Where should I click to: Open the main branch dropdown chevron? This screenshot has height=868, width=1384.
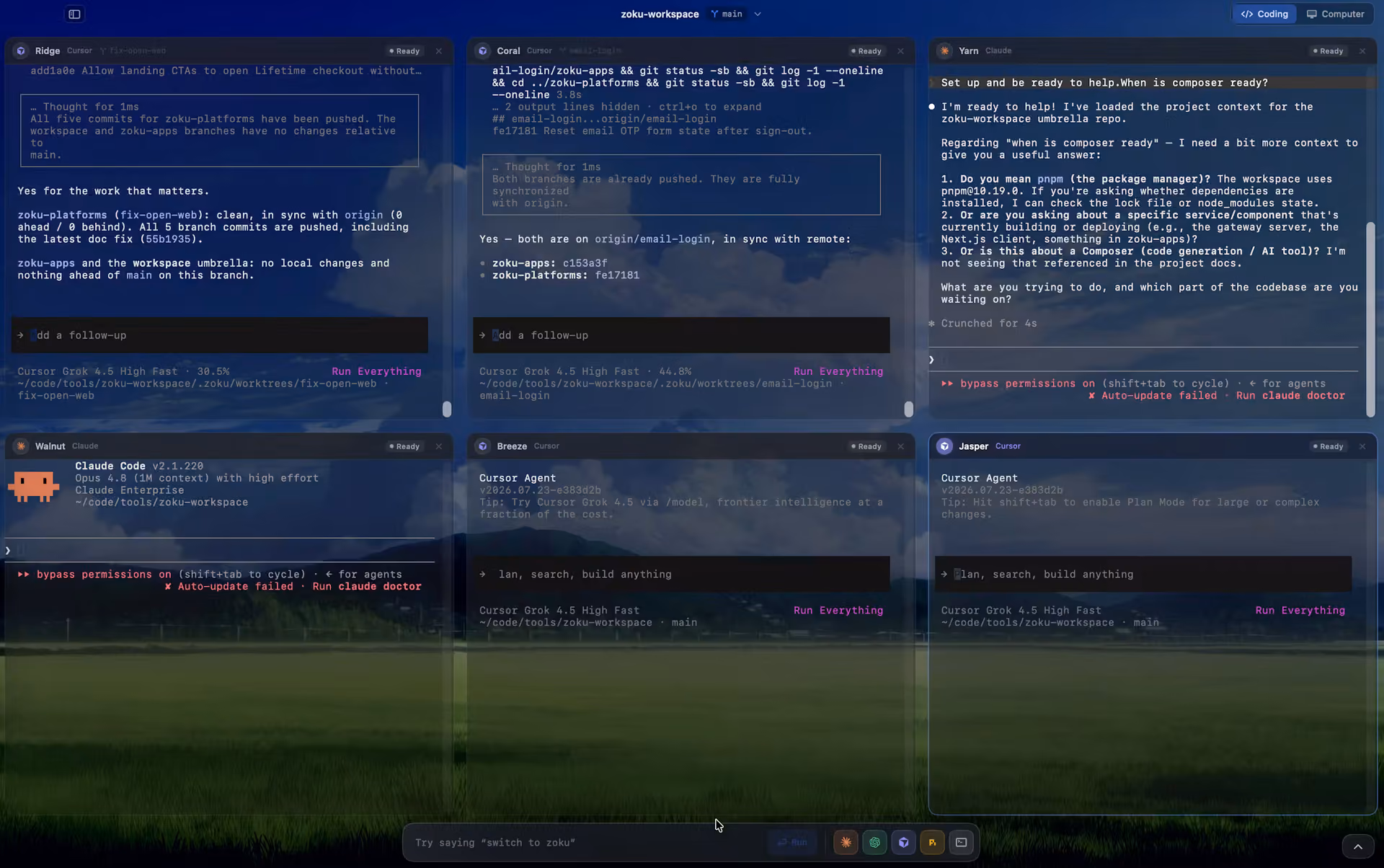[758, 14]
